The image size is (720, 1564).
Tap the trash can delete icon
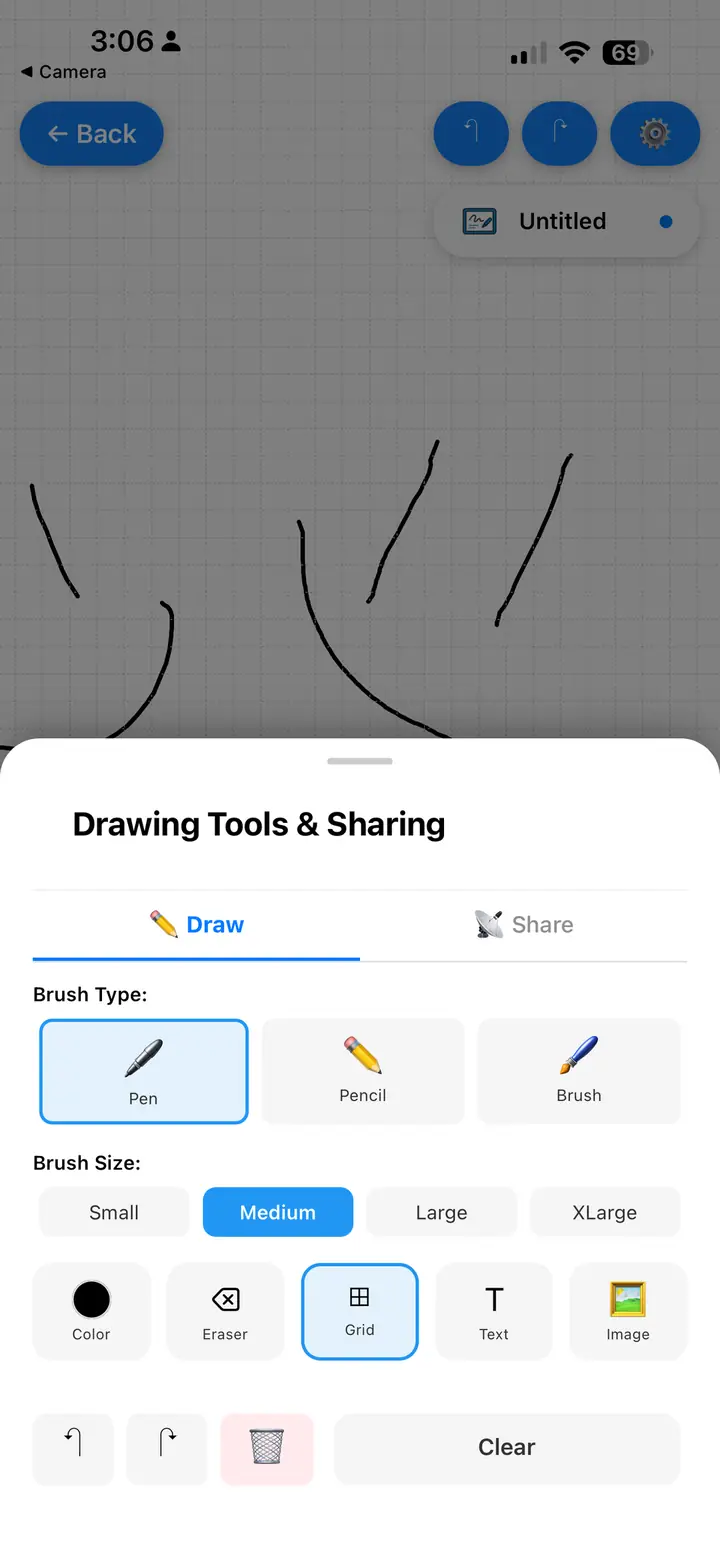click(267, 1448)
